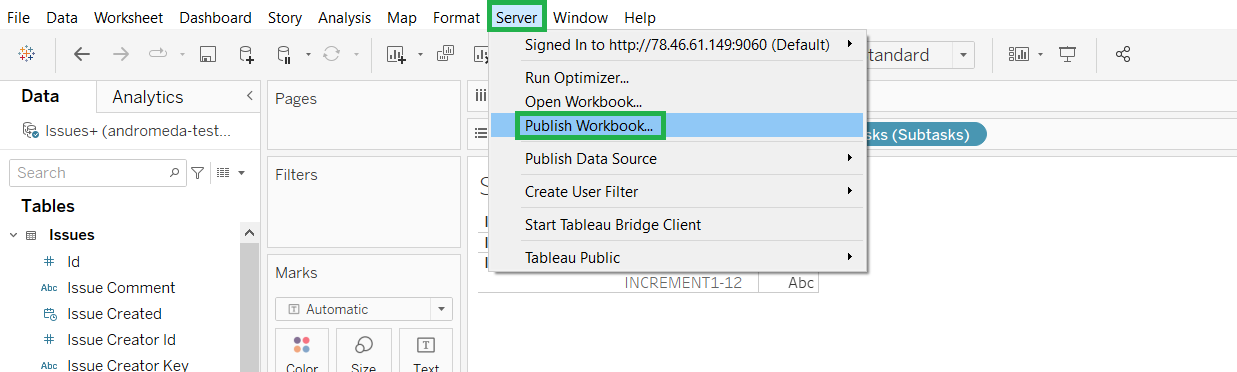Open the Map menu
The image size is (1237, 372).
click(402, 18)
